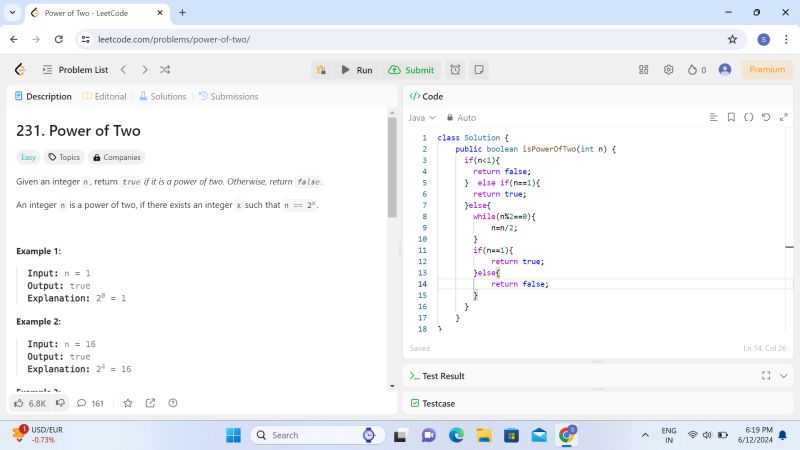This screenshot has width=800, height=450.
Task: Click code line 14 return false
Action: click(520, 284)
